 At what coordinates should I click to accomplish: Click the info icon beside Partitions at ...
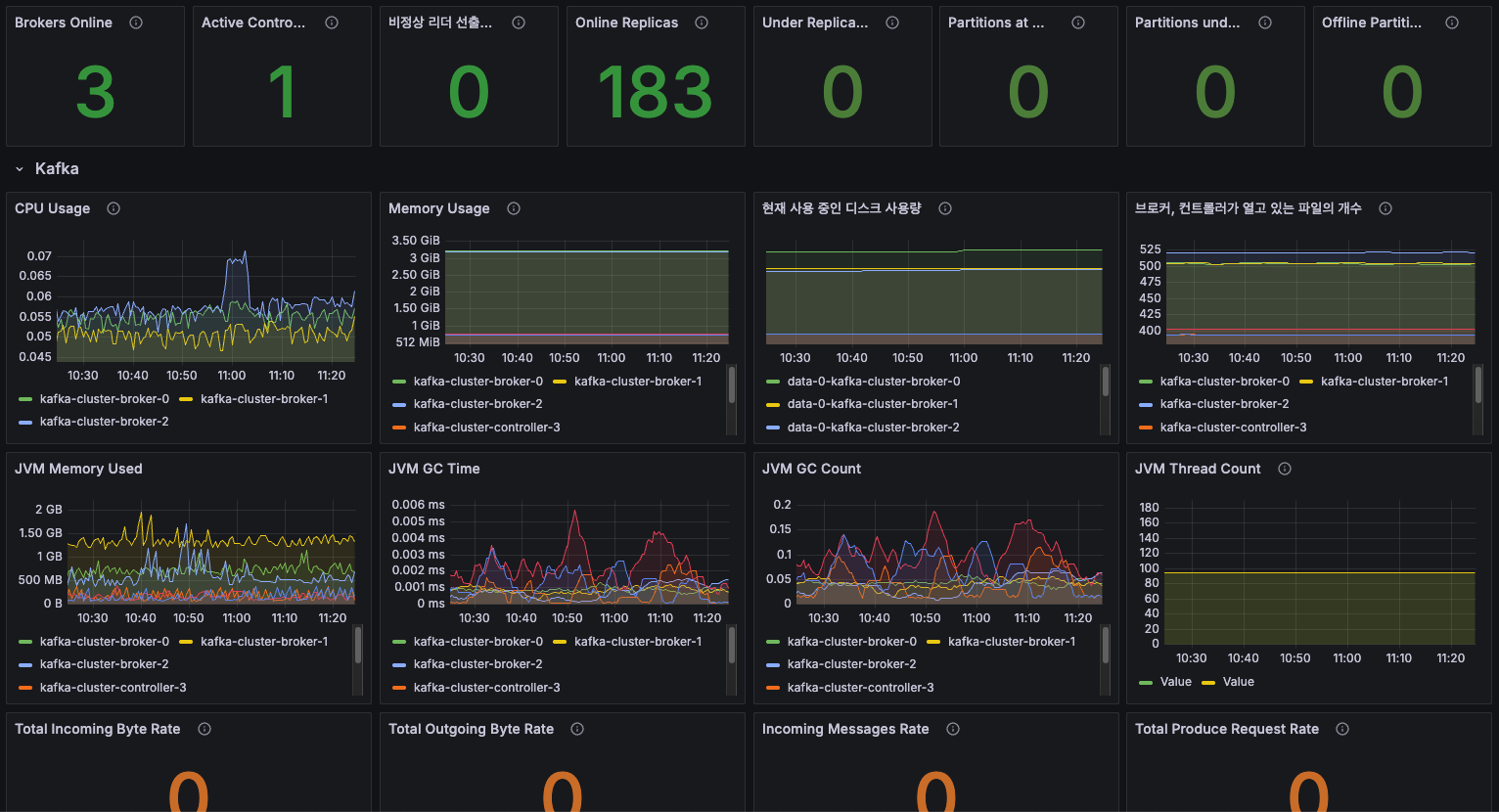click(x=1078, y=23)
